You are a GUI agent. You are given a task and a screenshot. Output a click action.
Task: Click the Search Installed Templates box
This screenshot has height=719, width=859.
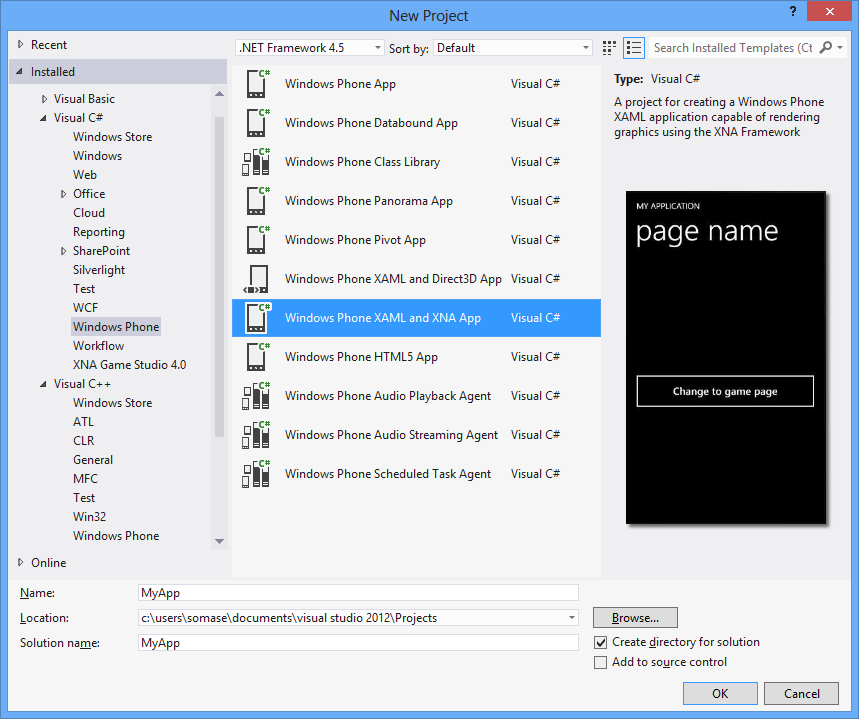733,48
